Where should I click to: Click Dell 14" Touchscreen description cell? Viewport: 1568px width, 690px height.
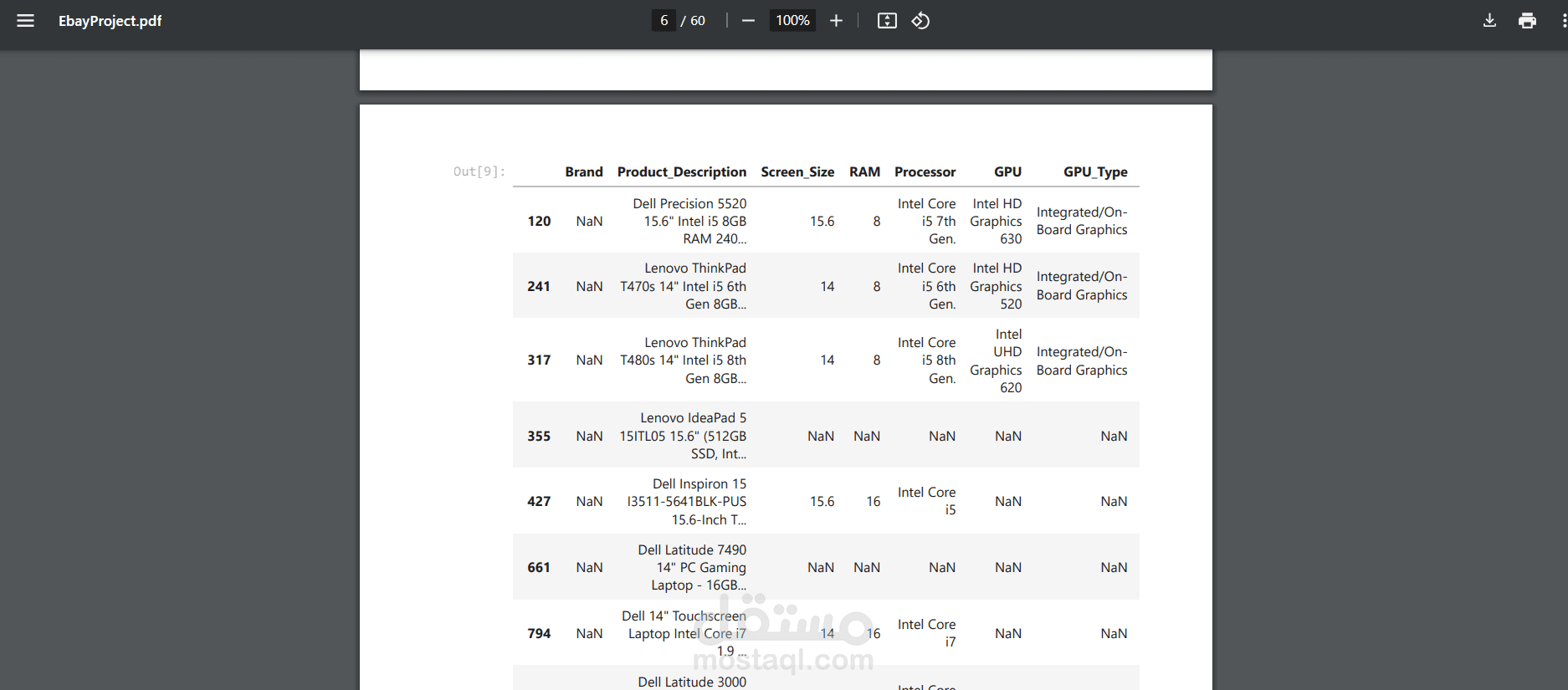tap(684, 633)
